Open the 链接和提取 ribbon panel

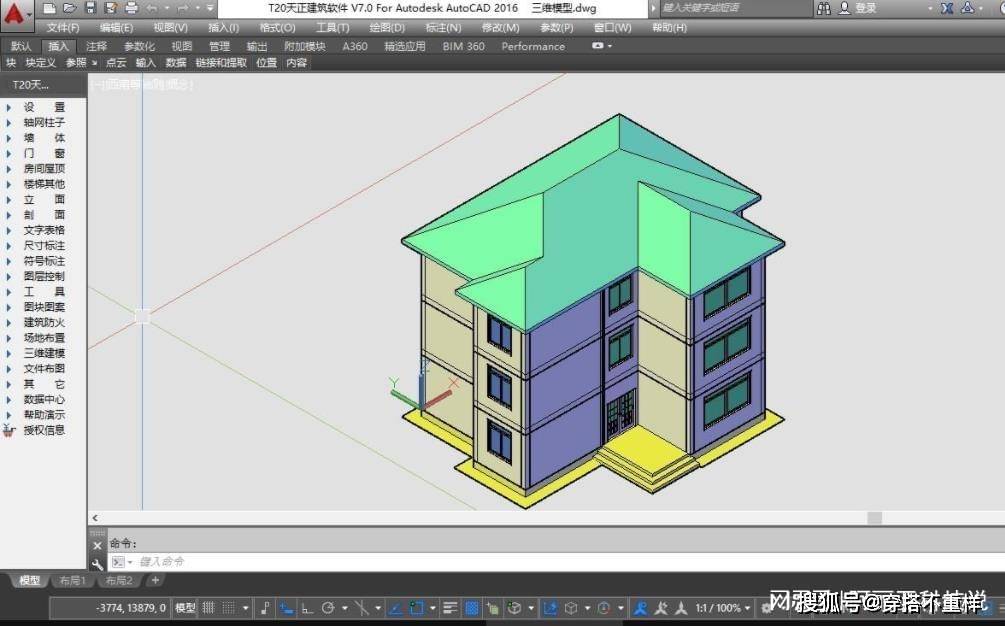pyautogui.click(x=221, y=63)
